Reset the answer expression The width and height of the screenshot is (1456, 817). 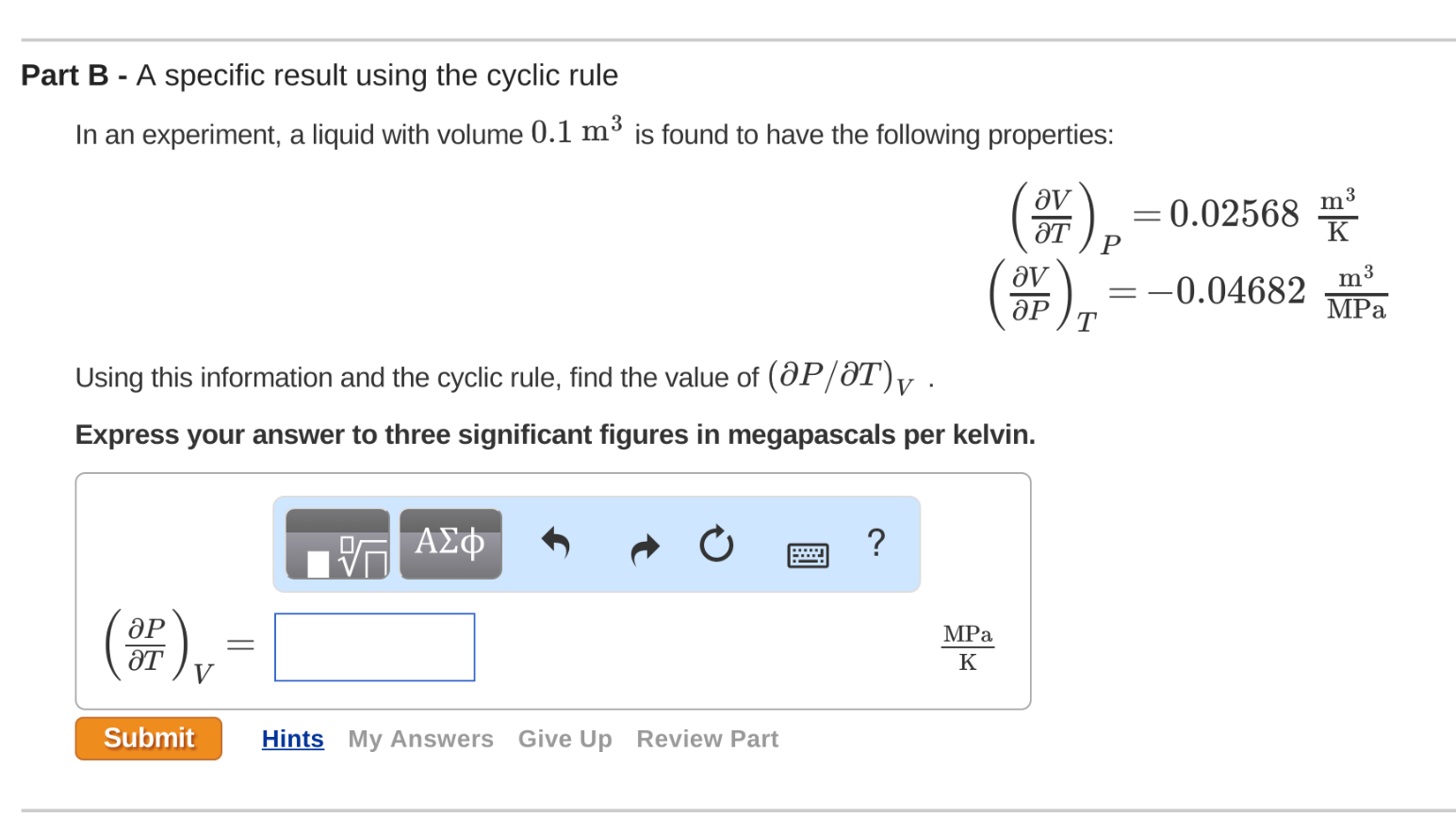pos(716,543)
